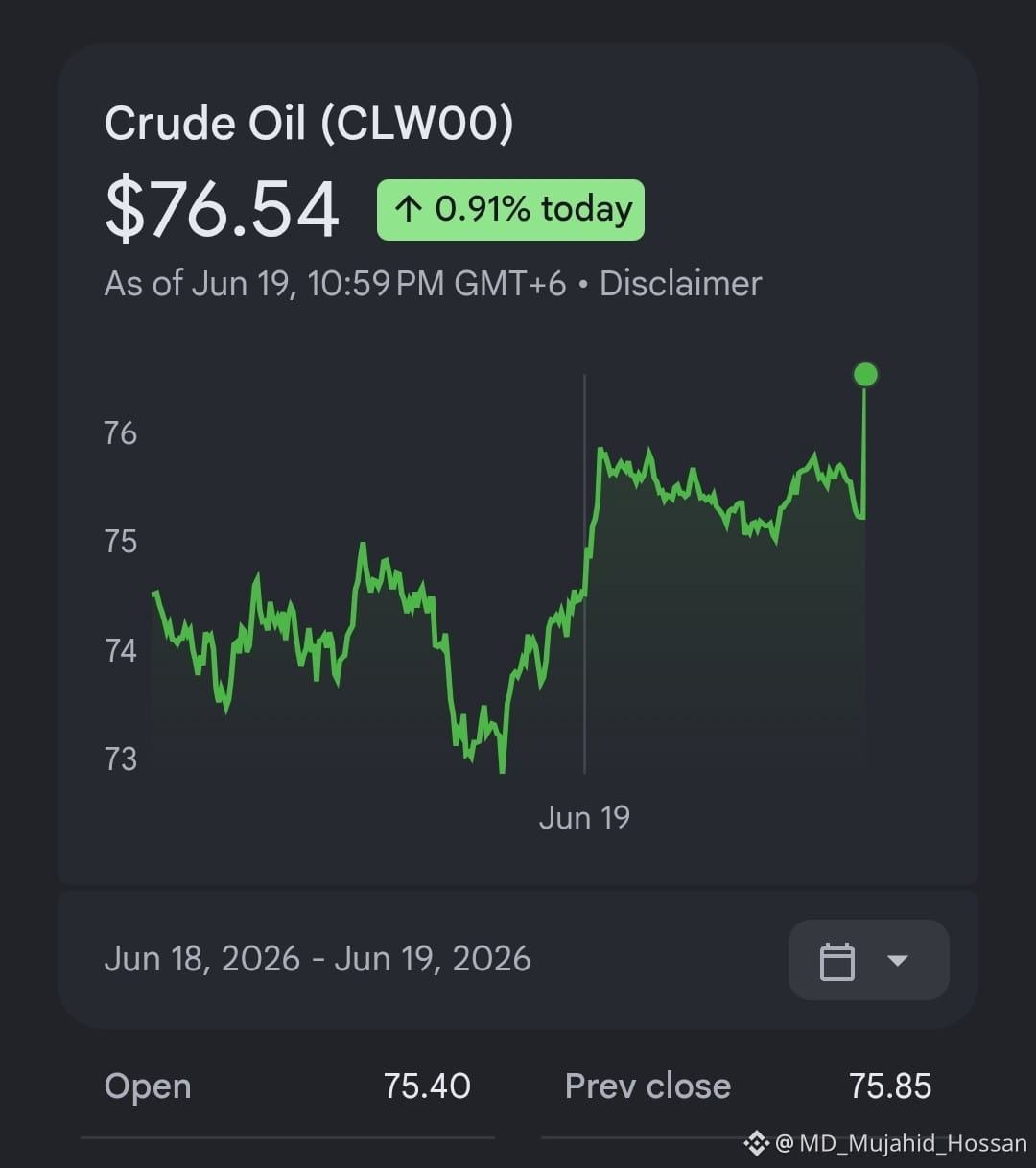Select the Jun 18, 2026 - Jun 19, 2026 range text

point(318,959)
